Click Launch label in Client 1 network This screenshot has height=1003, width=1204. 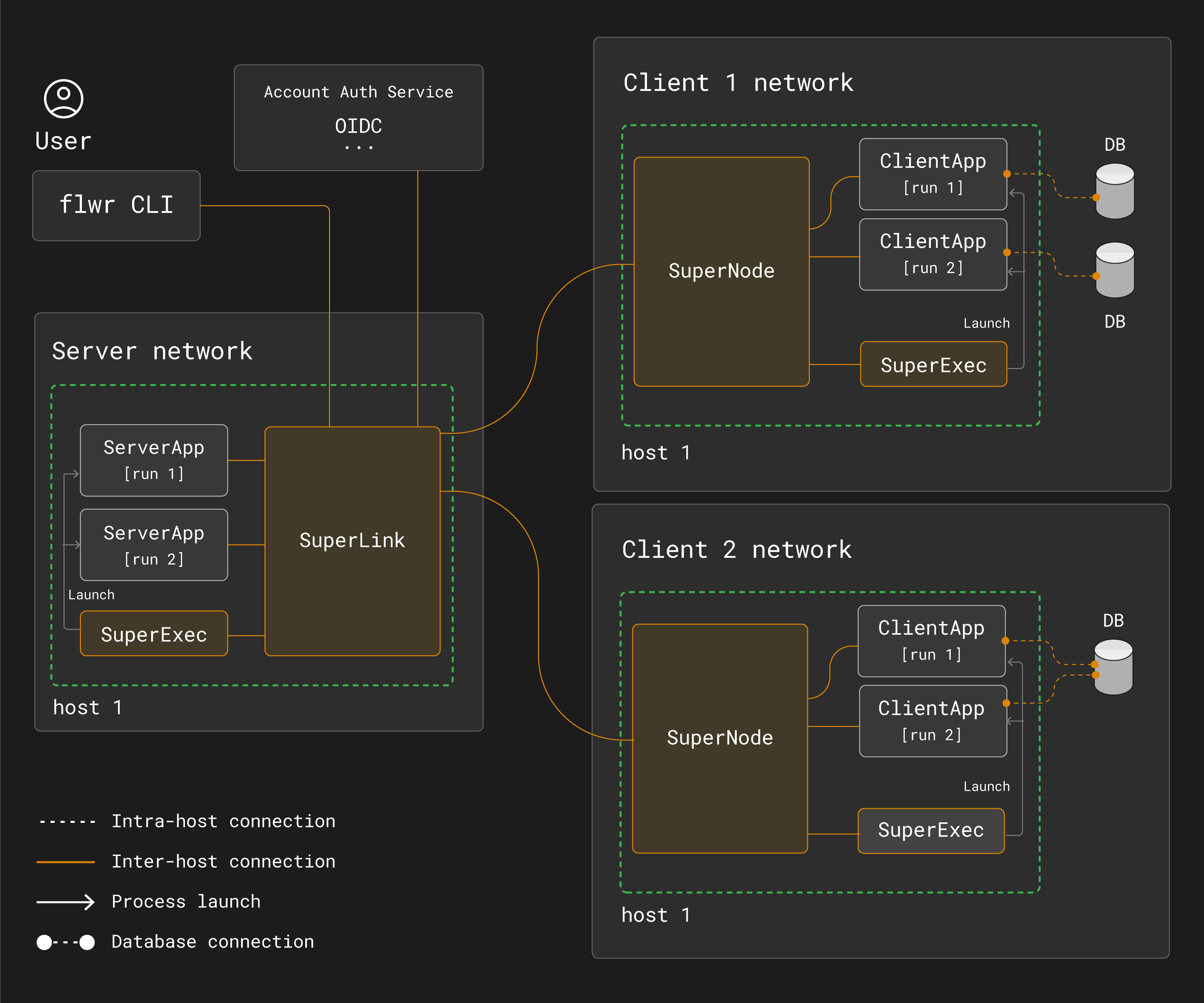(x=986, y=323)
